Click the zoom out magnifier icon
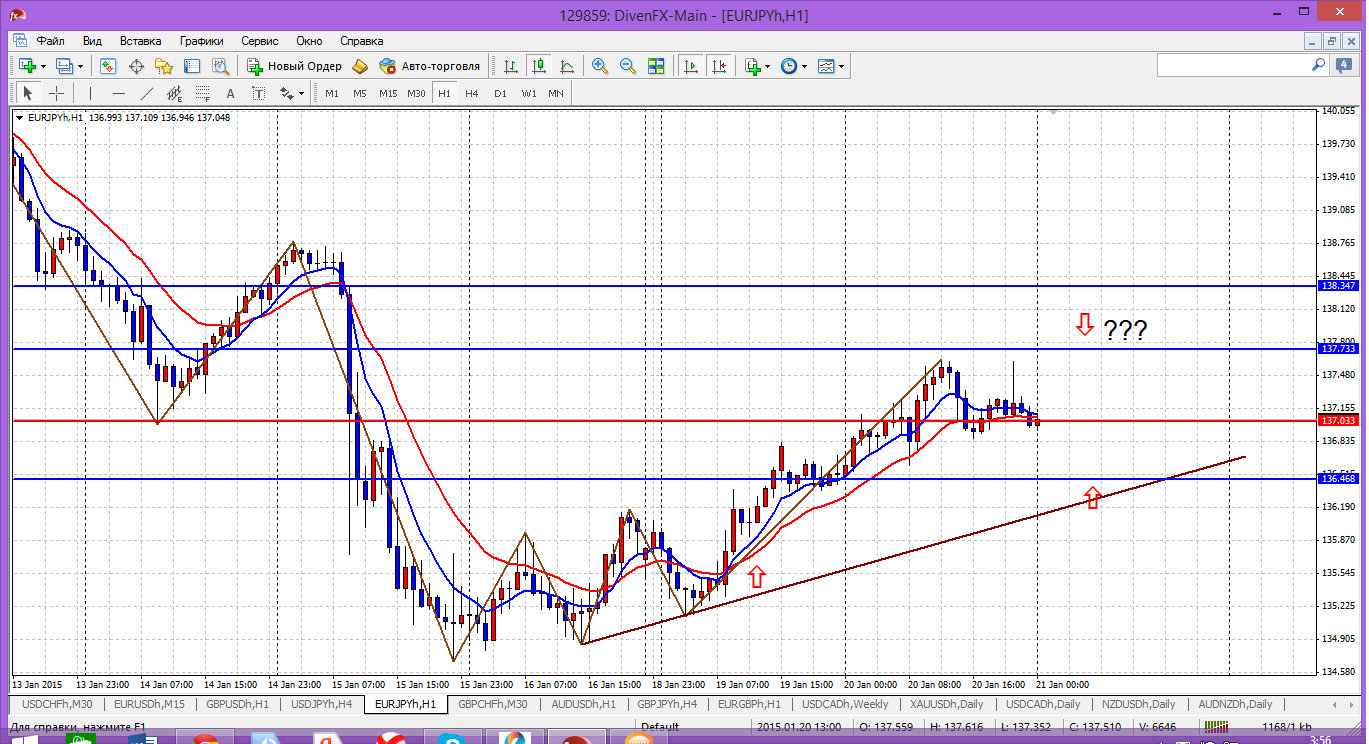This screenshot has width=1369, height=744. 628,66
